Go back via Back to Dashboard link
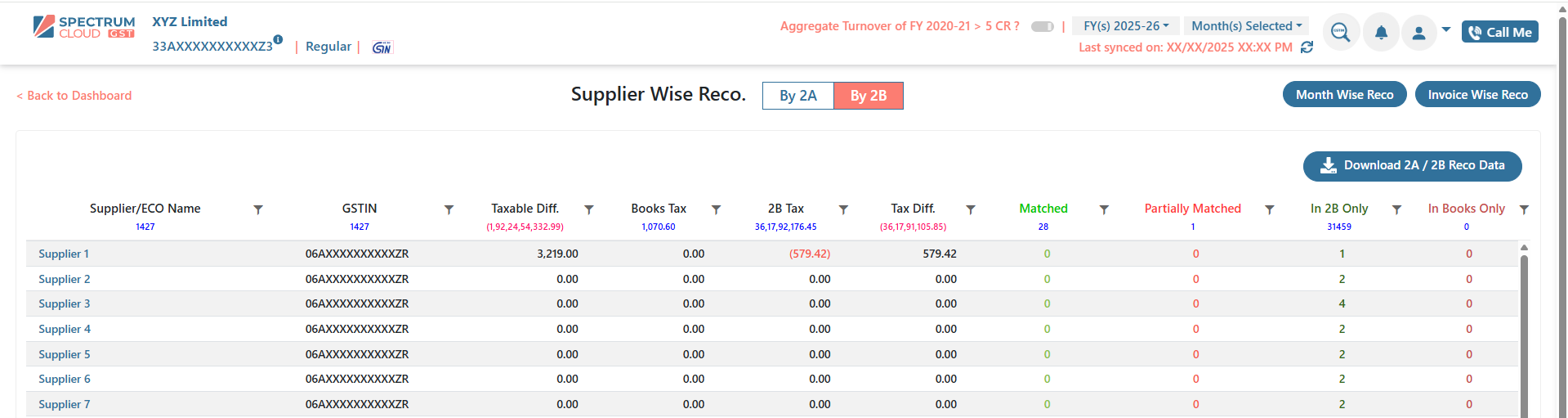This screenshot has height=418, width=1568. [74, 96]
